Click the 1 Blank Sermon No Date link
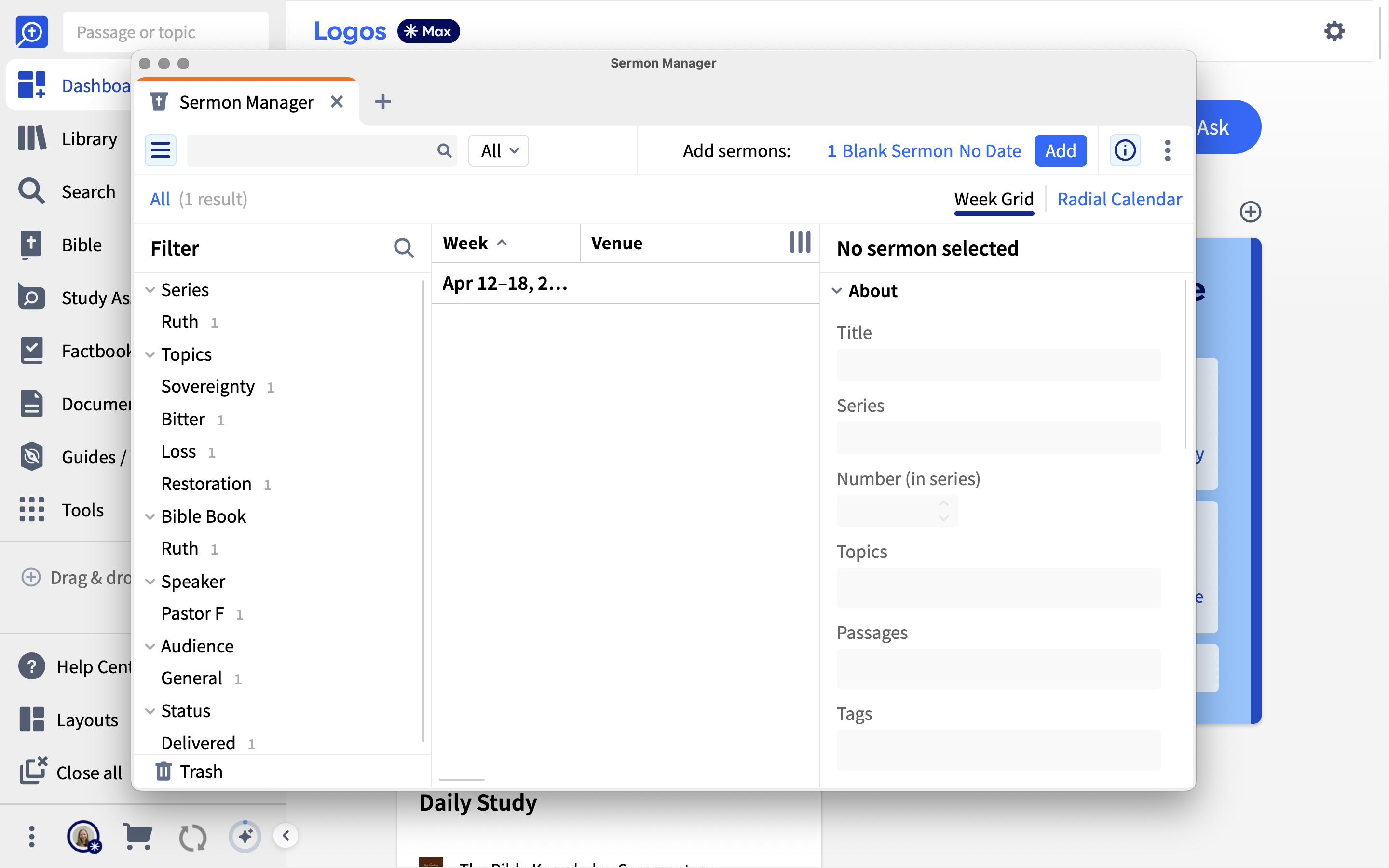Image resolution: width=1389 pixels, height=868 pixels. [924, 150]
